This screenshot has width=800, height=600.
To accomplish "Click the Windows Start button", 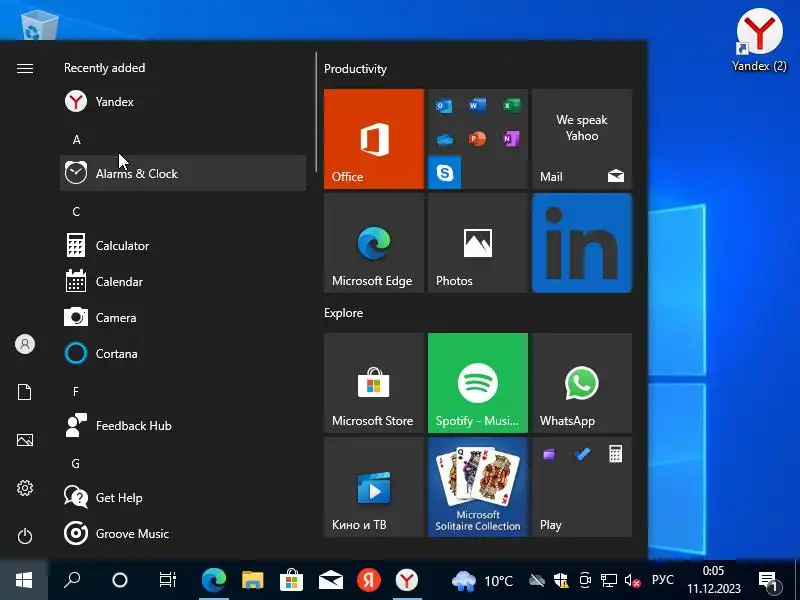I will [24, 580].
